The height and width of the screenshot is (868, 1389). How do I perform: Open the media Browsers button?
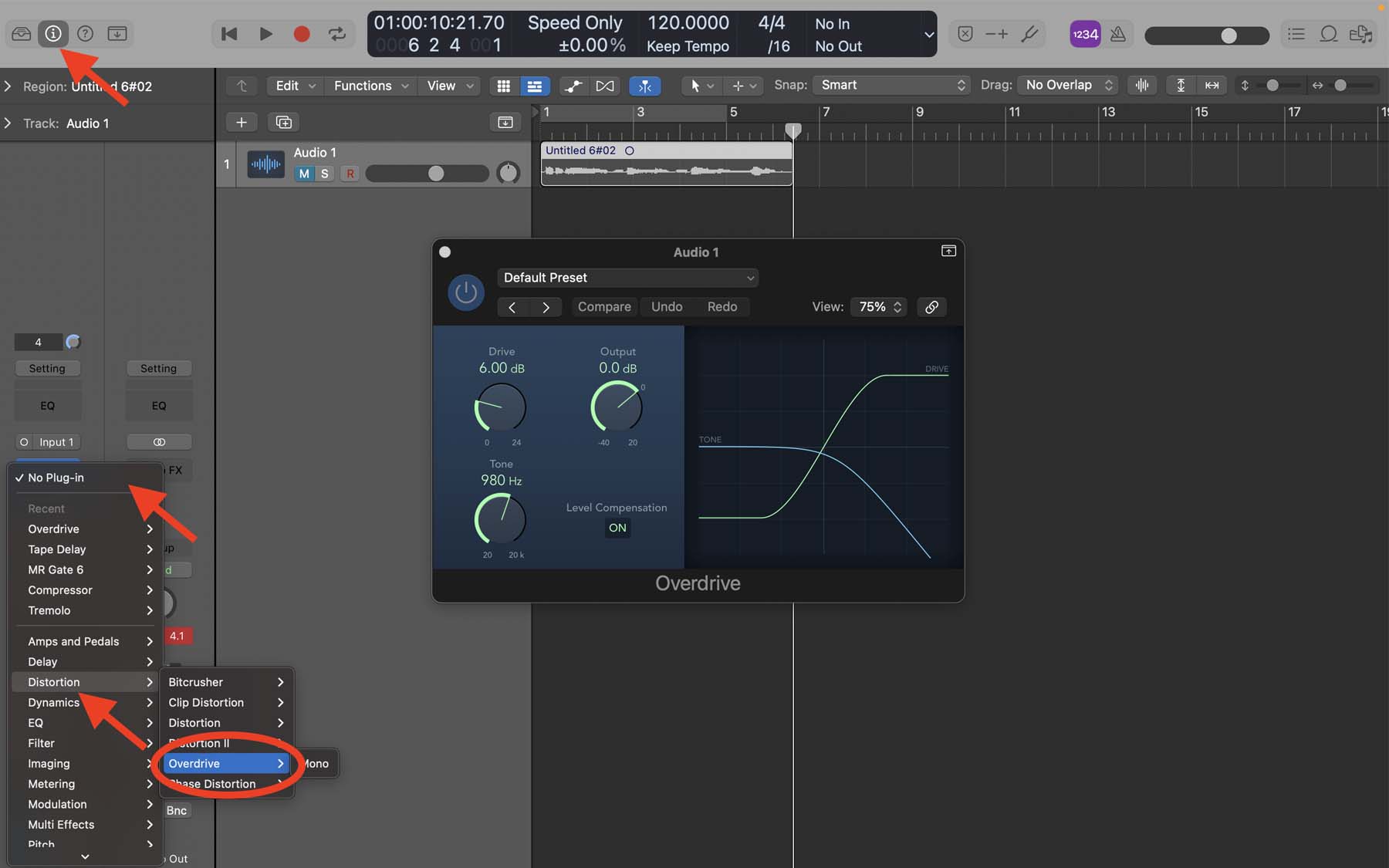1360,33
